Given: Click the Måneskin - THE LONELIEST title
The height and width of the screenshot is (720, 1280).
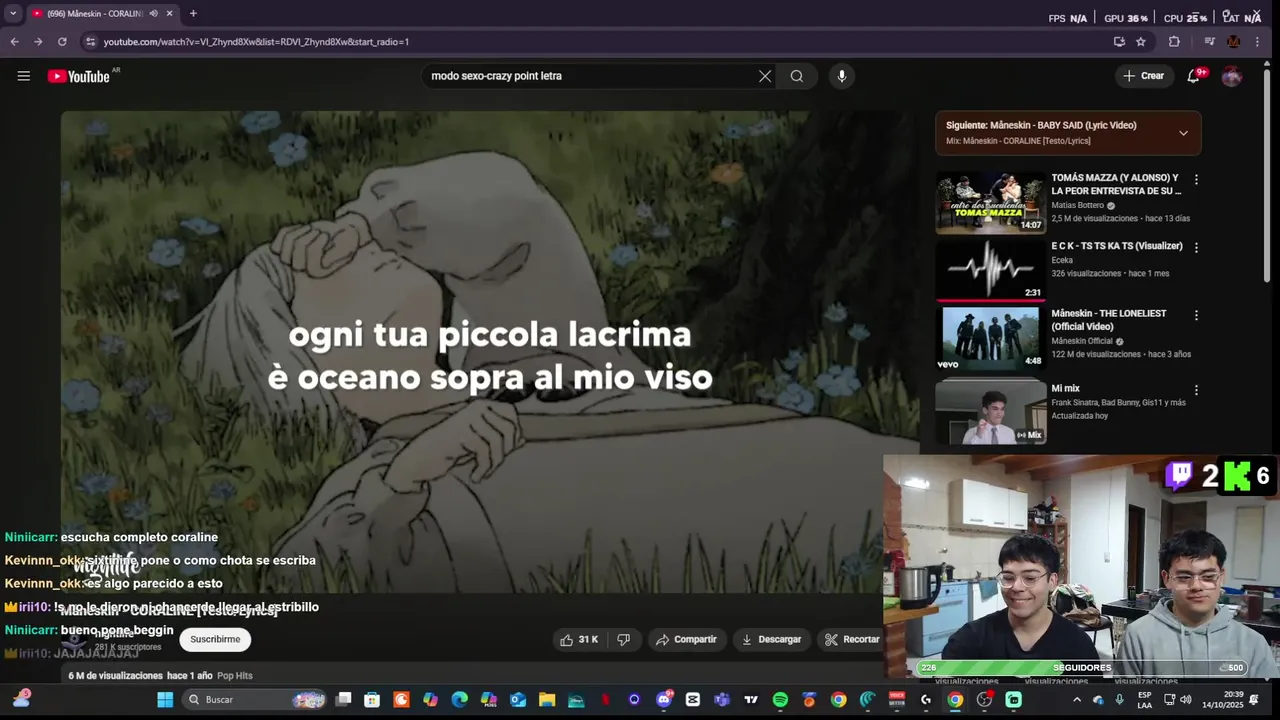Looking at the screenshot, I should pos(1109,319).
